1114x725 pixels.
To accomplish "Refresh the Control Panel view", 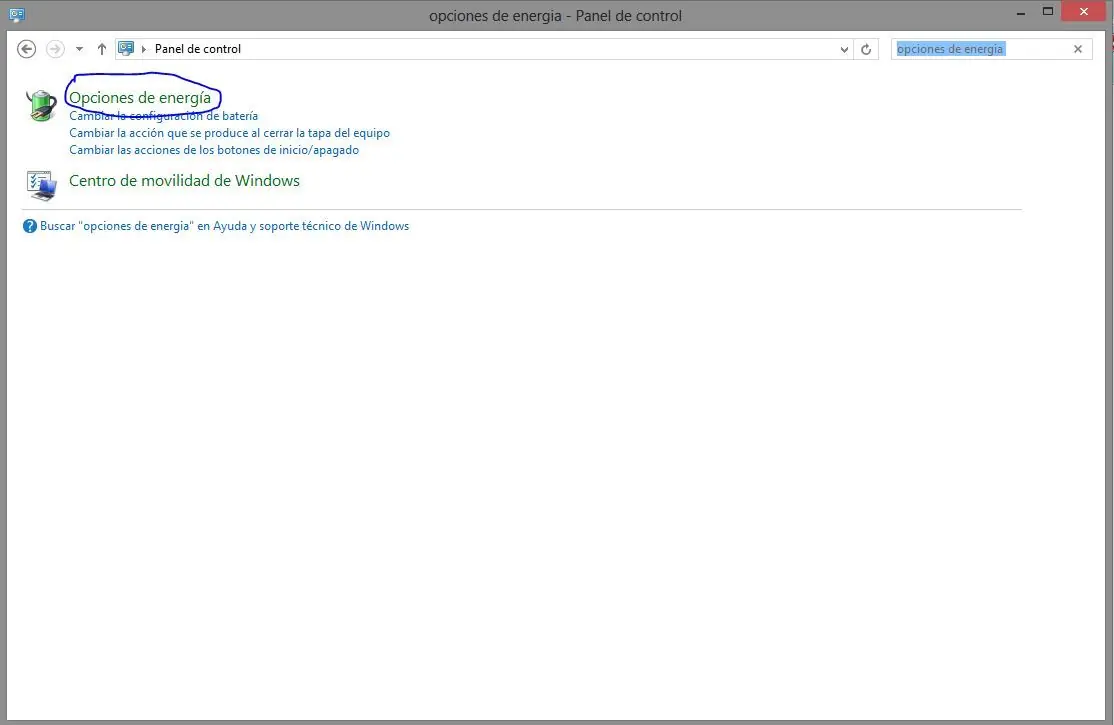I will coord(866,49).
